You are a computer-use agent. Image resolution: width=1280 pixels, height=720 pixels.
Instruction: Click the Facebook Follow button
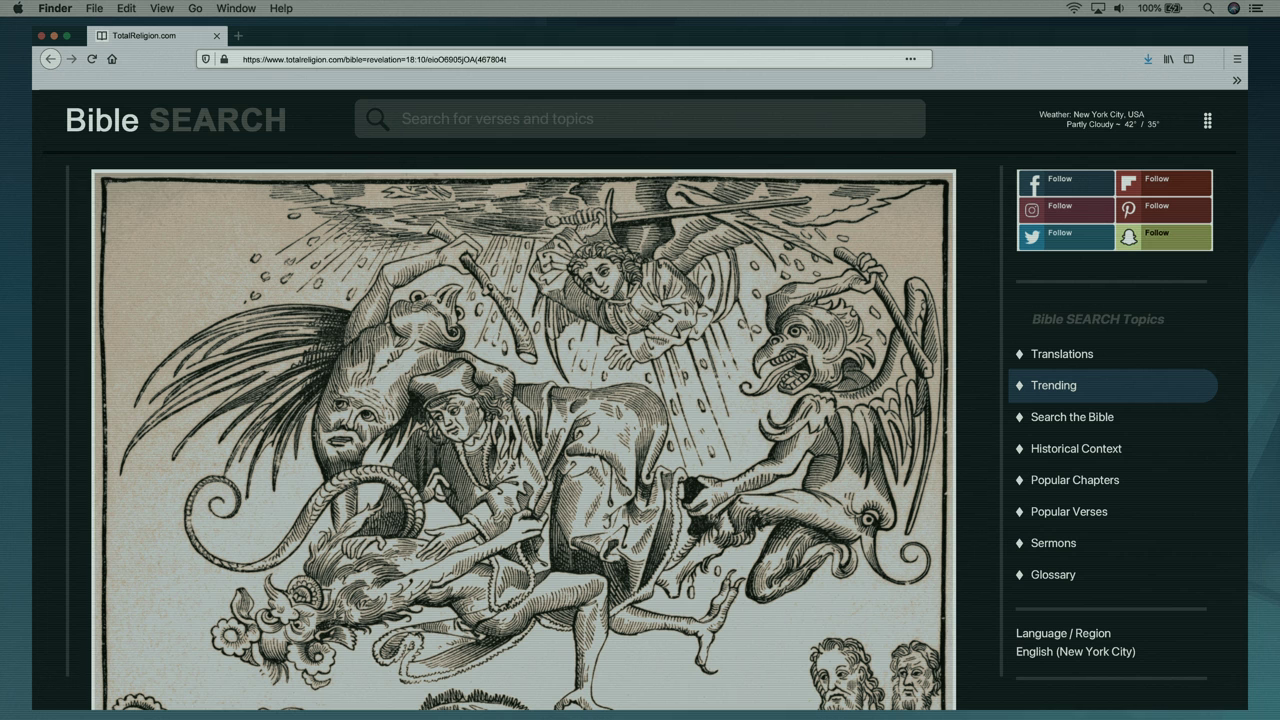1065,183
